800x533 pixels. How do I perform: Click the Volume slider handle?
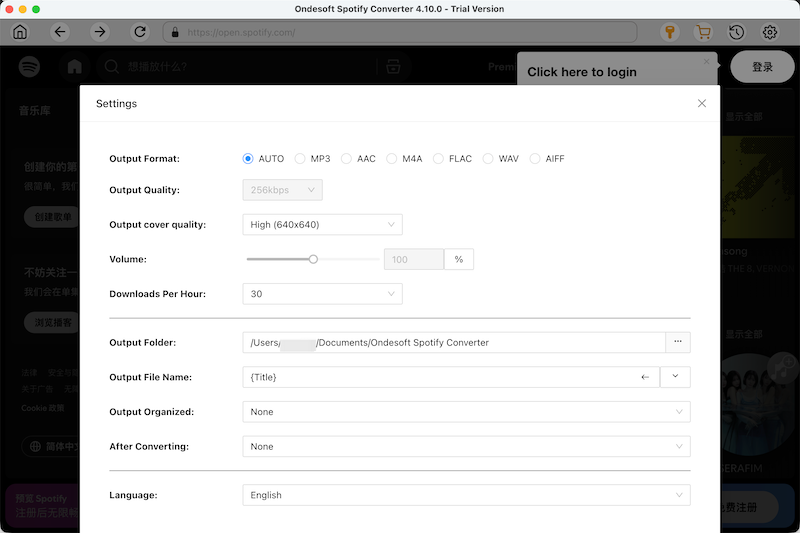click(x=313, y=259)
